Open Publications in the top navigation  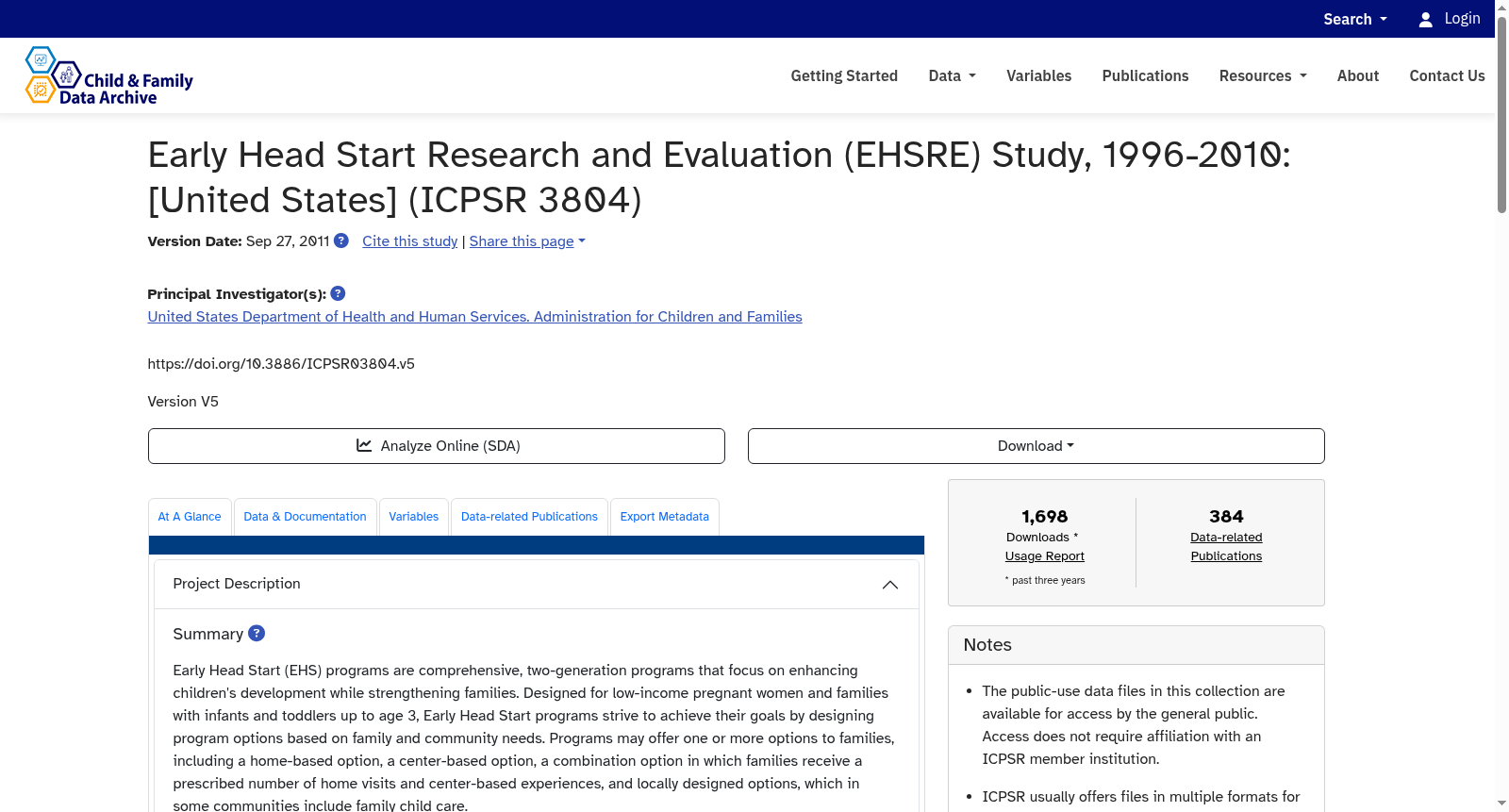[x=1145, y=75]
